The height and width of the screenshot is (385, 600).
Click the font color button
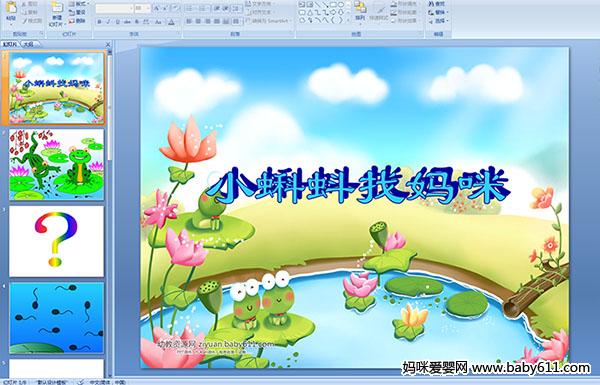click(171, 22)
